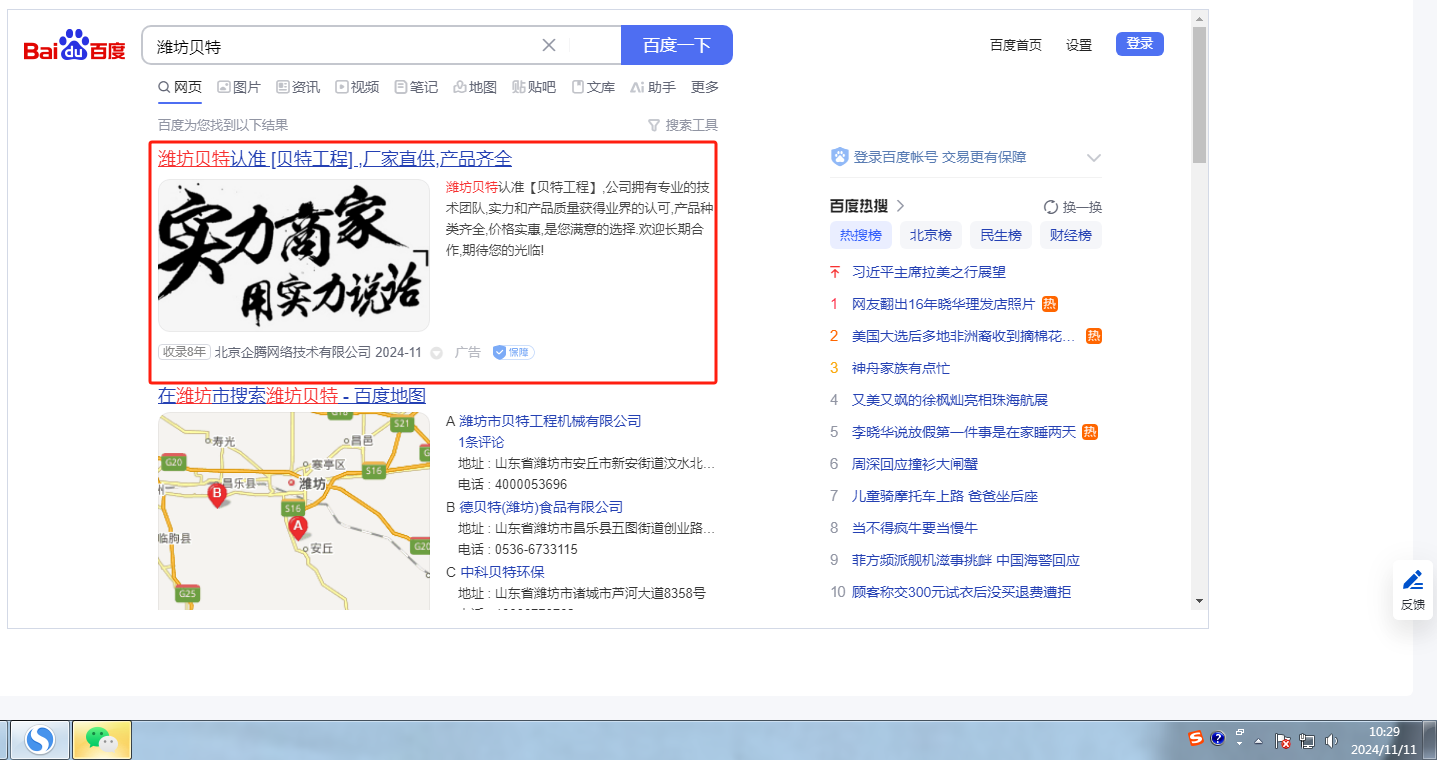Click the 广告 label

pos(468,352)
